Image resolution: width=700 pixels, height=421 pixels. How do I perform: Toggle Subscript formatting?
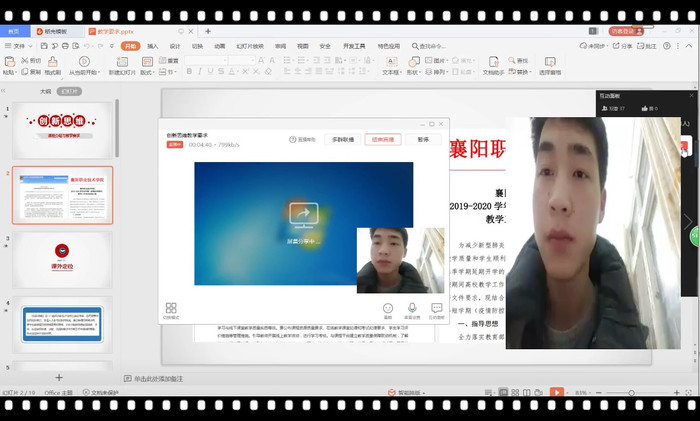[x=256, y=71]
